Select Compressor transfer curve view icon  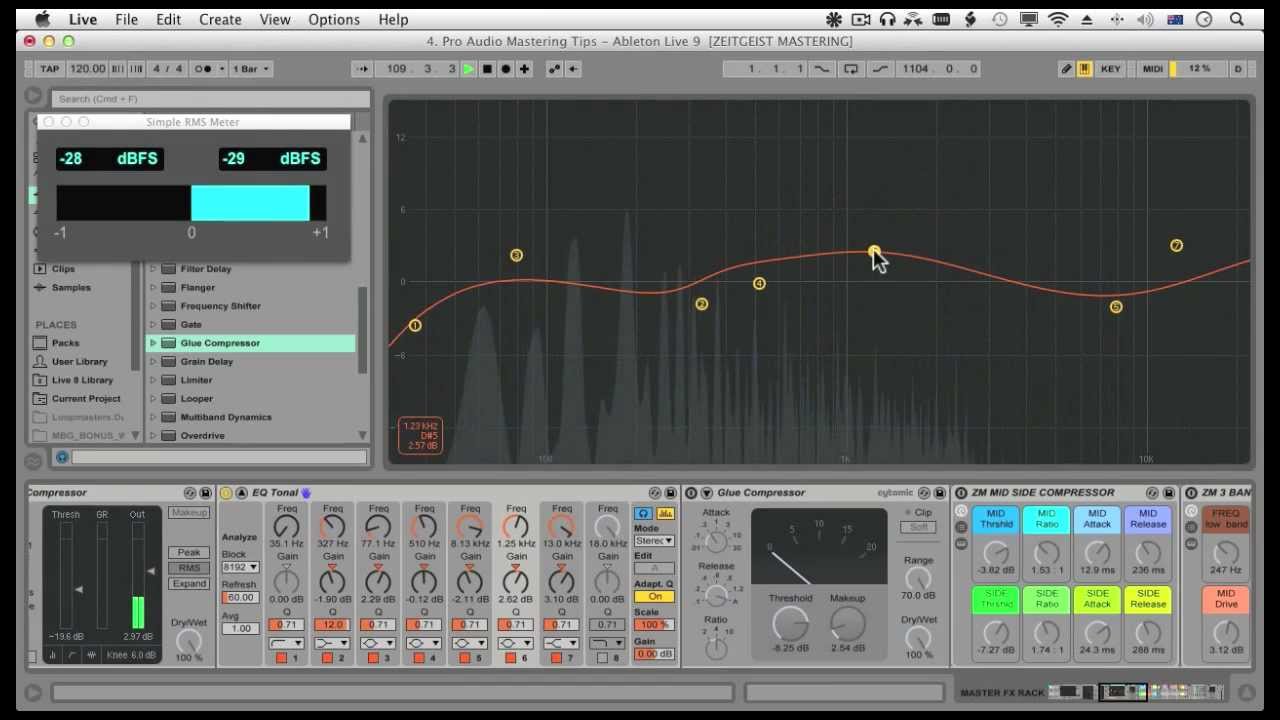coord(73,655)
